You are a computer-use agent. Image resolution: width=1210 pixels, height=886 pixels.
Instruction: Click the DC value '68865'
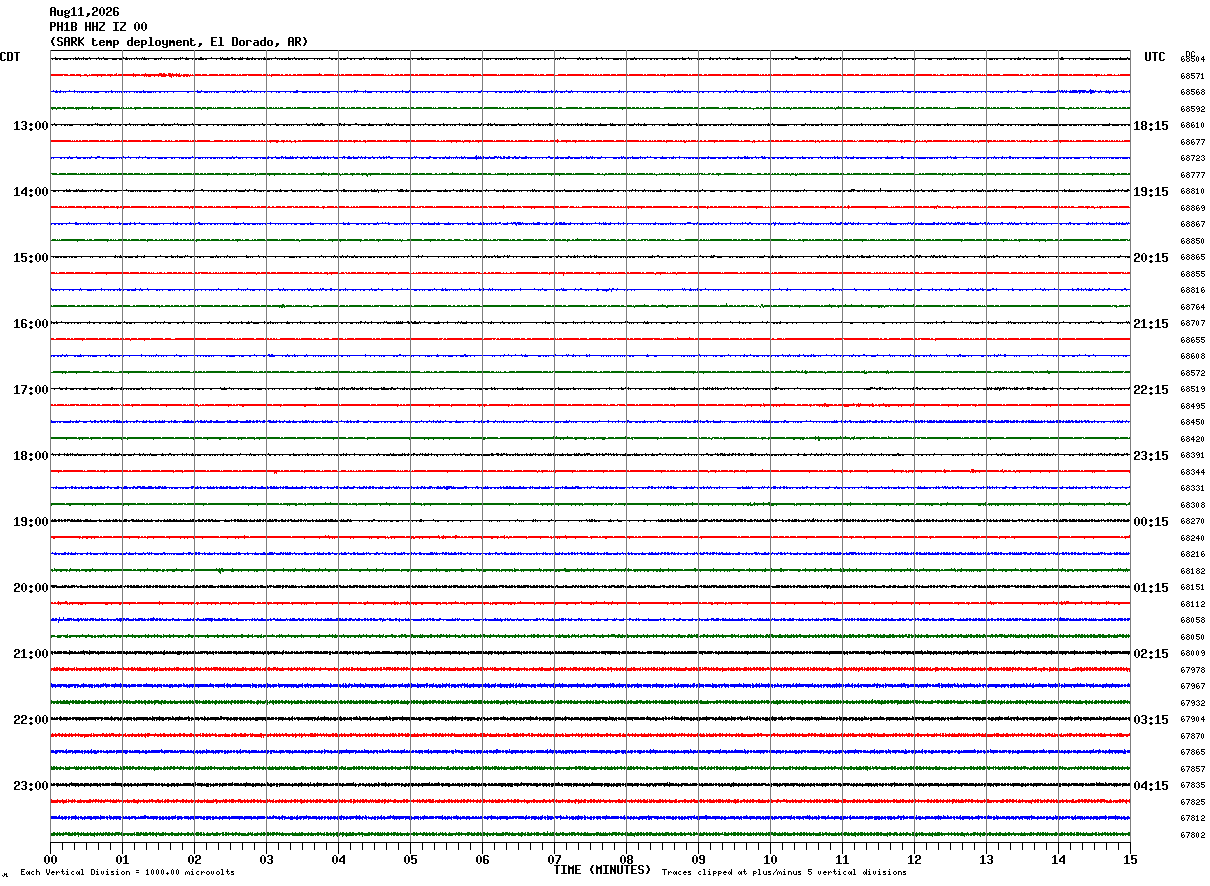1193,258
